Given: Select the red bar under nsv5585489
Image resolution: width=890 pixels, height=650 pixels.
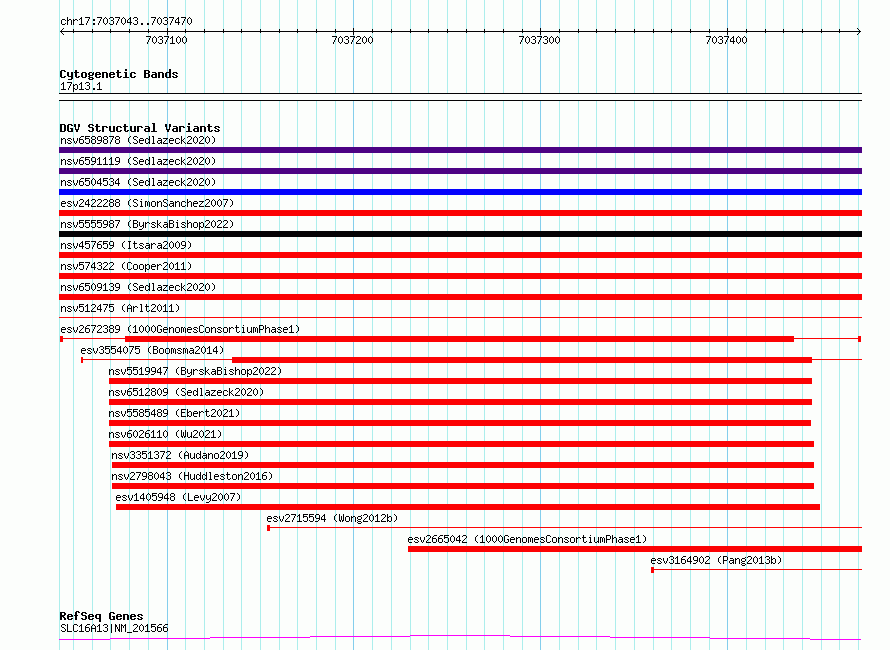Looking at the screenshot, I should (x=460, y=423).
